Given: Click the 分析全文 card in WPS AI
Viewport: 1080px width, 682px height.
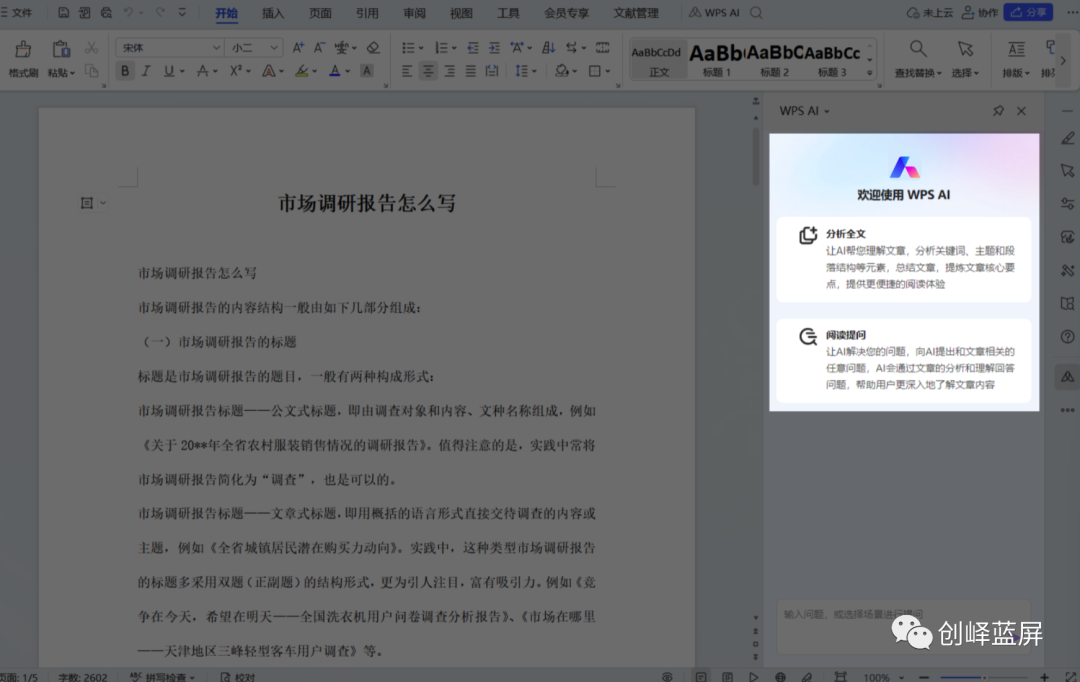Looking at the screenshot, I should point(904,259).
